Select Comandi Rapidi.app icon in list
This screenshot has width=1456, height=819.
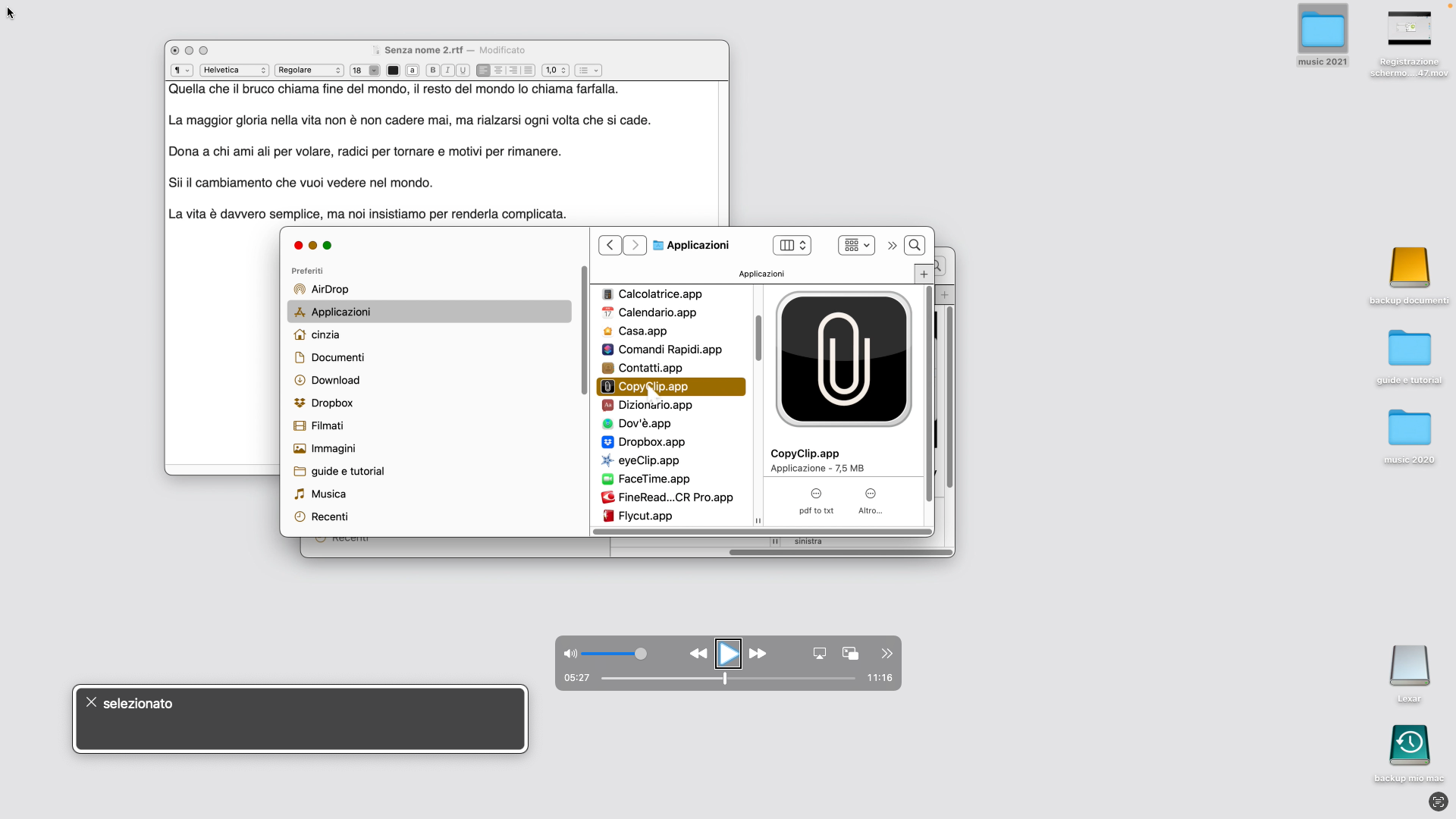coord(607,350)
